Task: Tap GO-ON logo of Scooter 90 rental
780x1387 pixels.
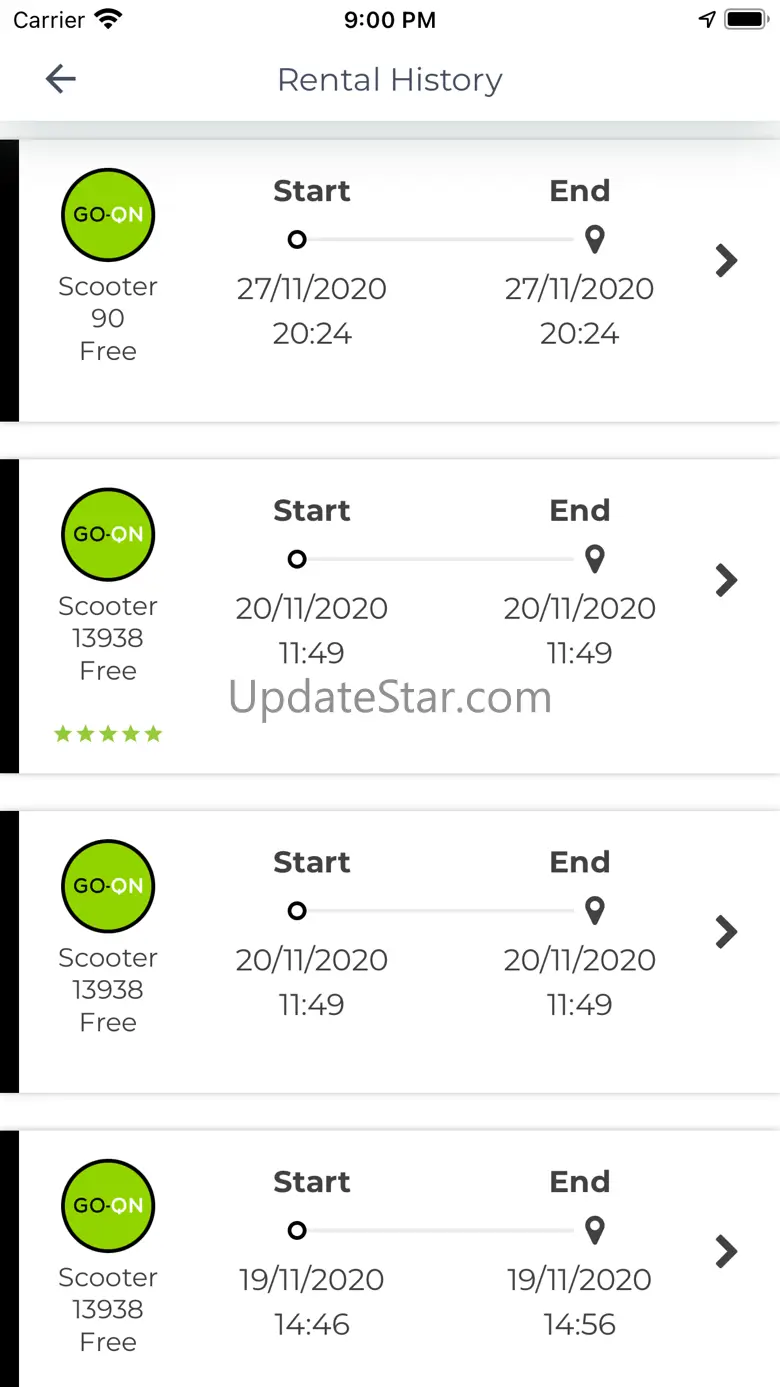Action: click(x=108, y=214)
